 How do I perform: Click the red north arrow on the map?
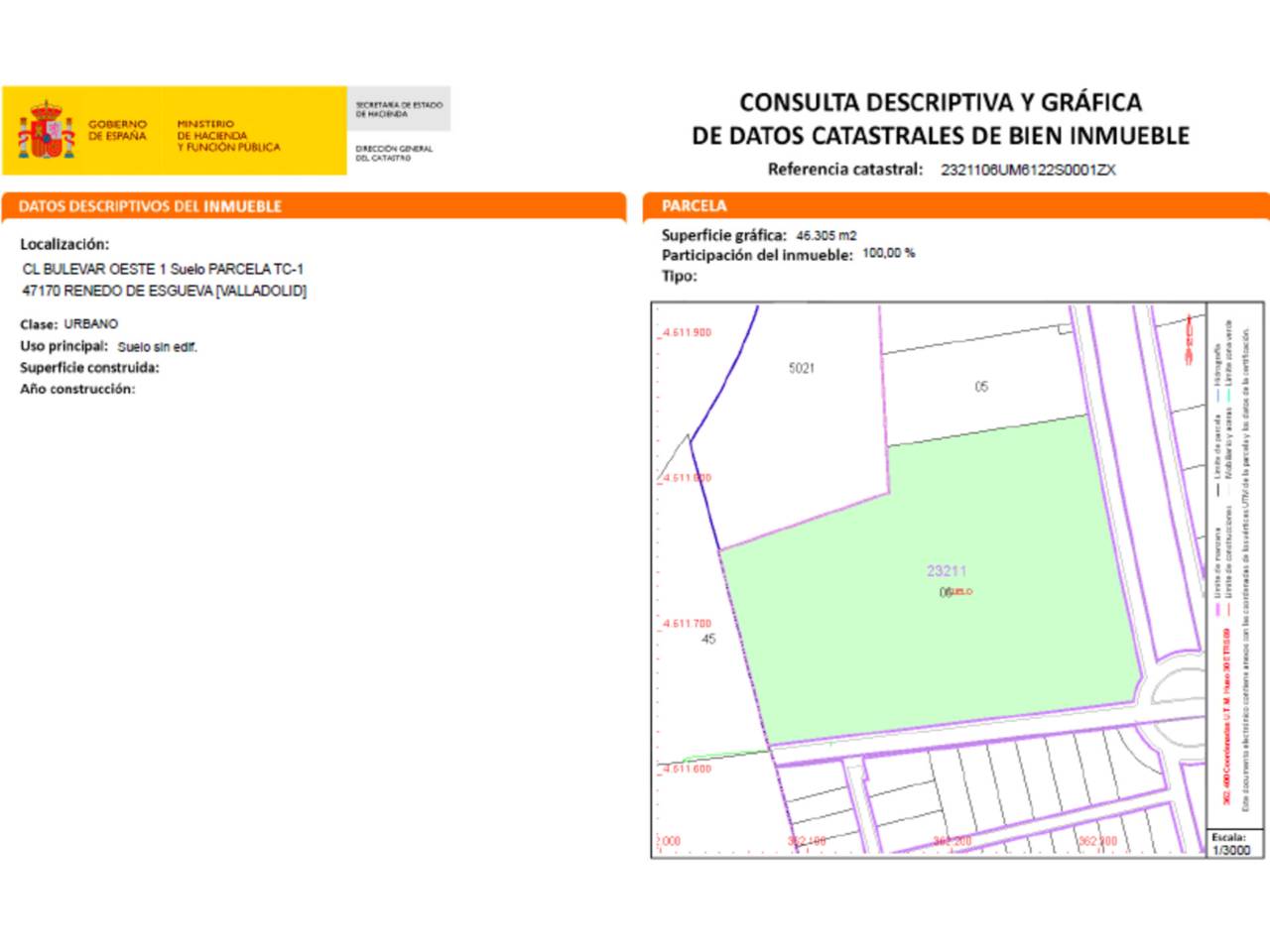1190,340
